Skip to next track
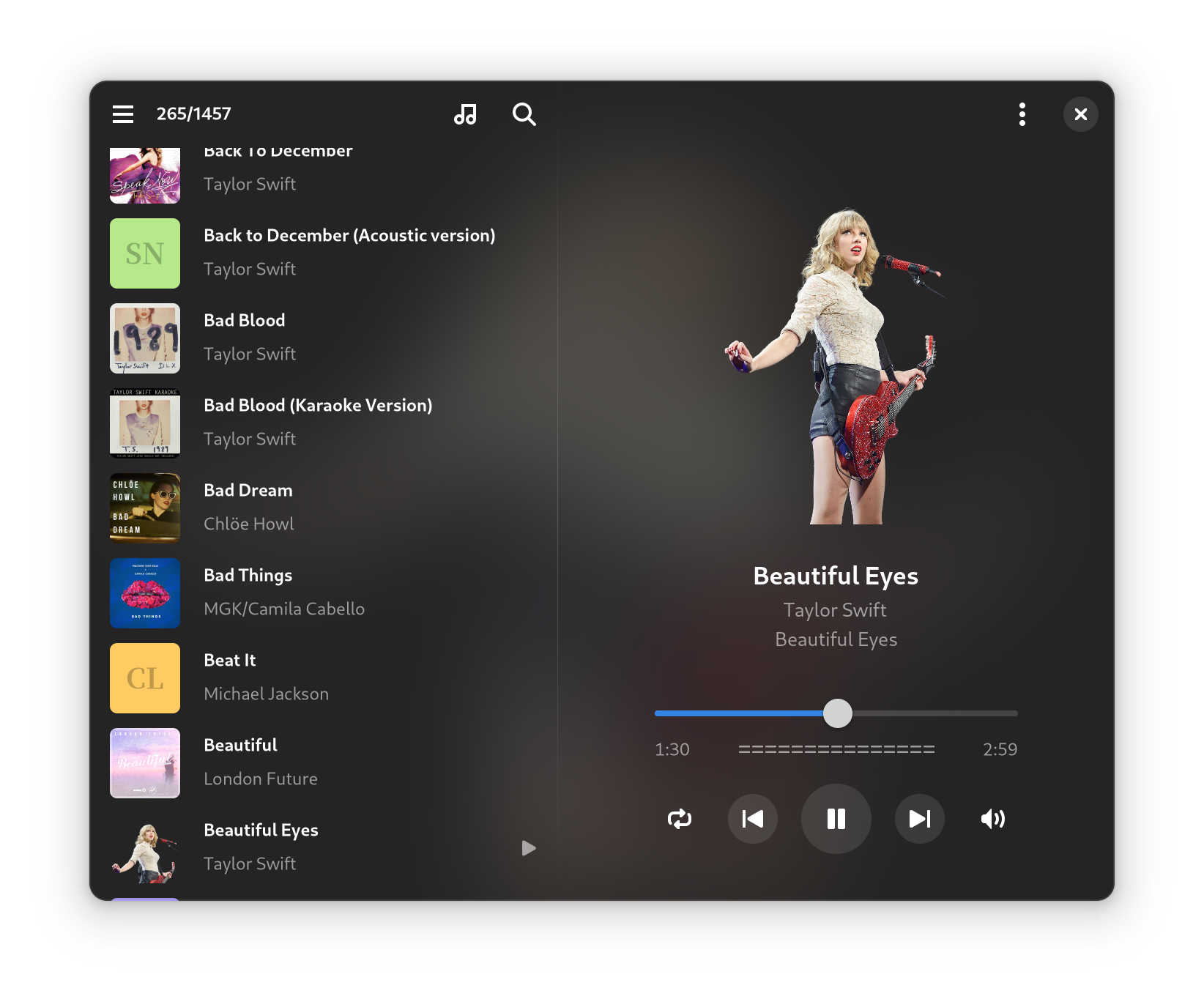 click(x=920, y=819)
